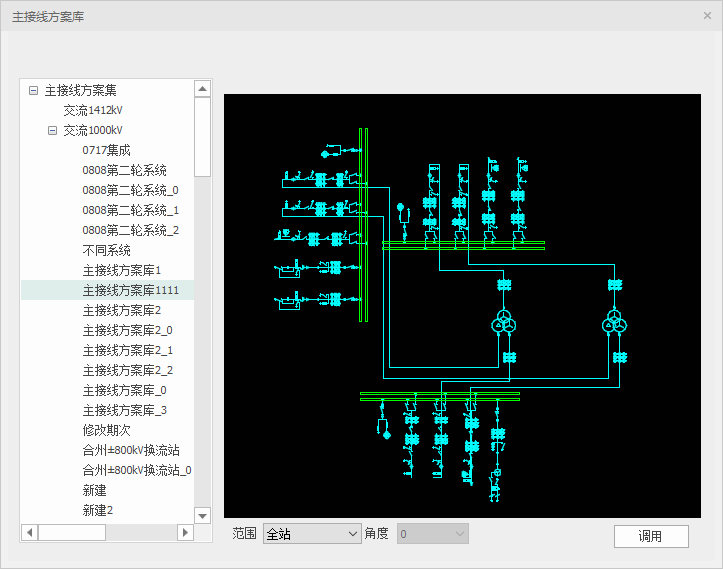This screenshot has height=569, width=723.
Task: Click the tree scroll down arrow
Action: [x=203, y=515]
